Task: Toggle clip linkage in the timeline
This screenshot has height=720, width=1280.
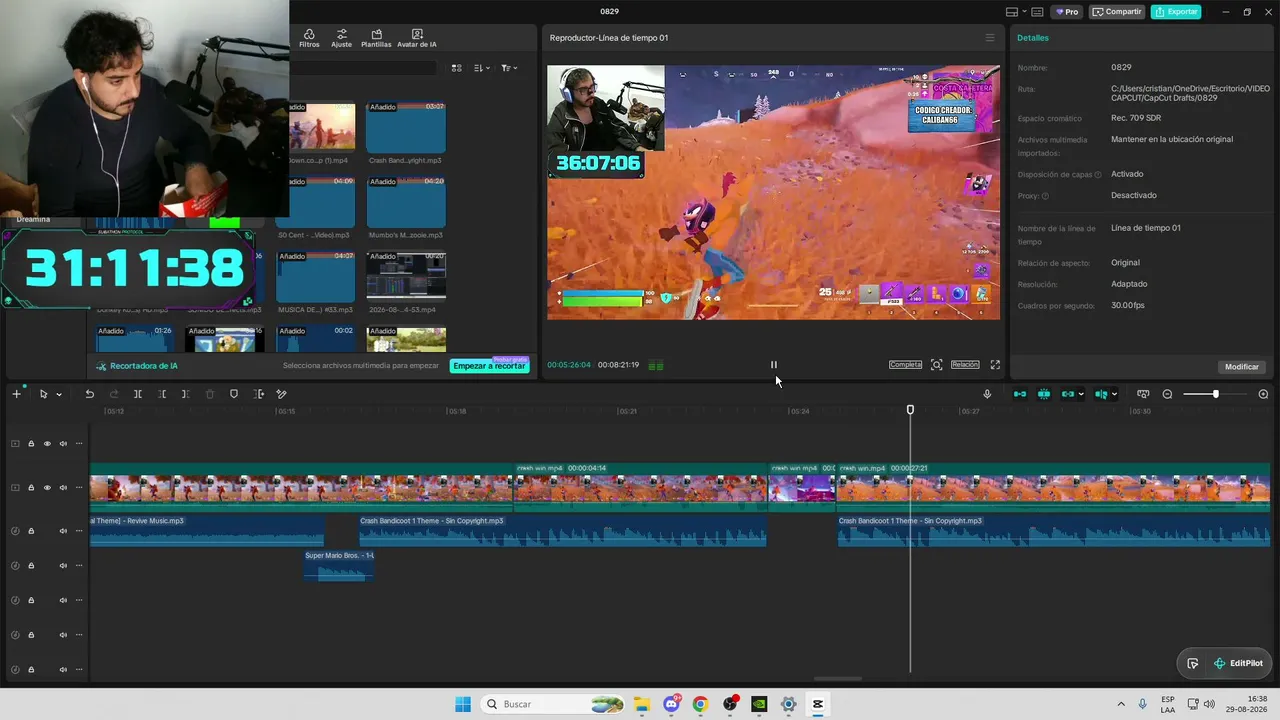Action: point(1068,394)
